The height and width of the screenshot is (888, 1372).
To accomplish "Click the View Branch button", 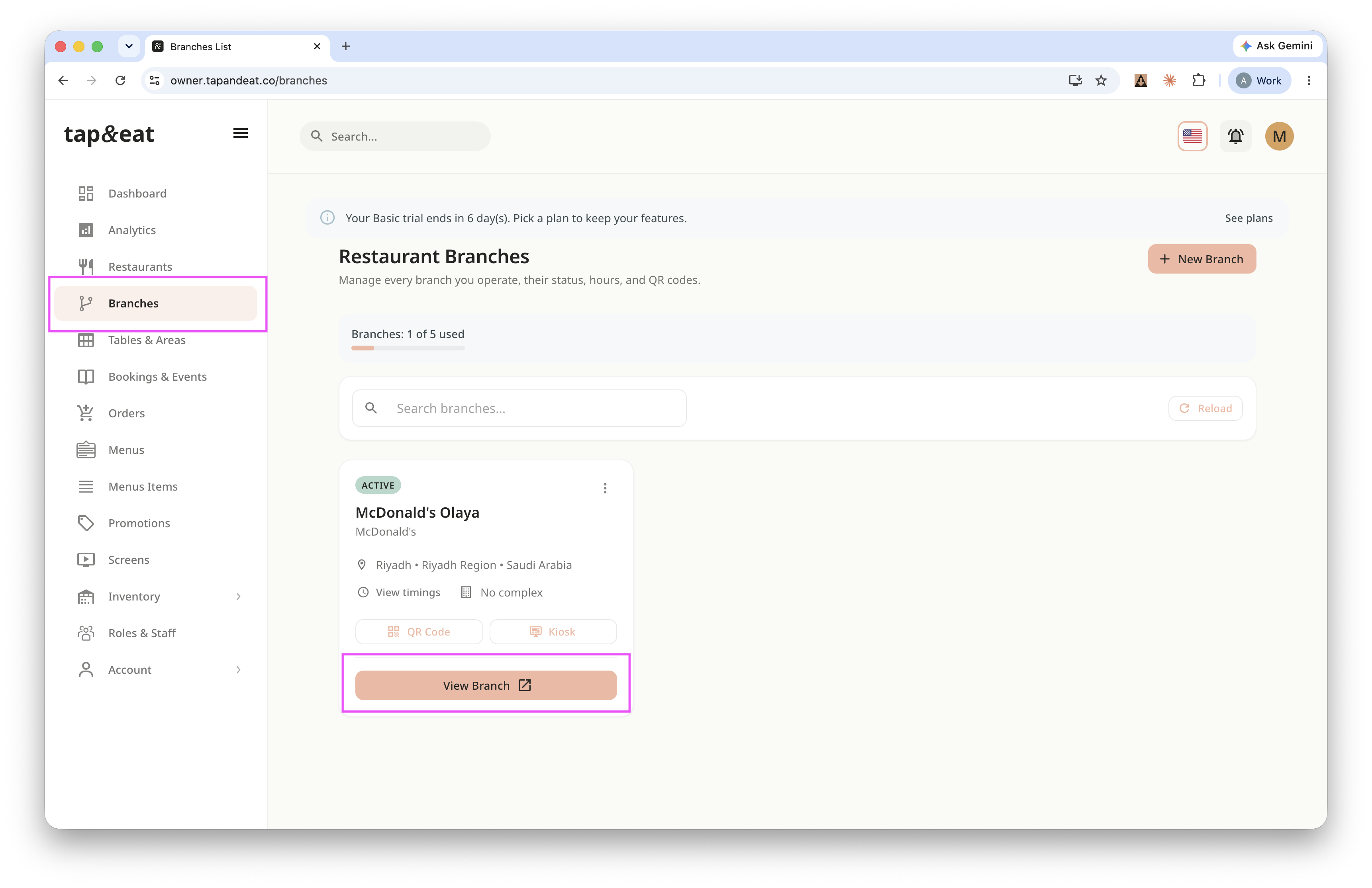I will pyautogui.click(x=486, y=685).
